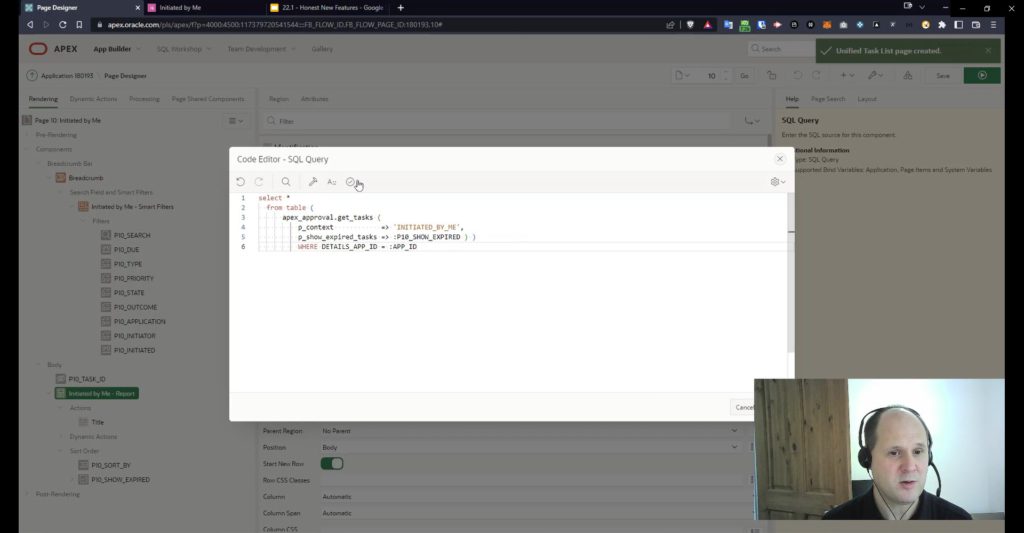The image size is (1024, 533).
Task: Open Shared Components icon
Action: tap(908, 76)
